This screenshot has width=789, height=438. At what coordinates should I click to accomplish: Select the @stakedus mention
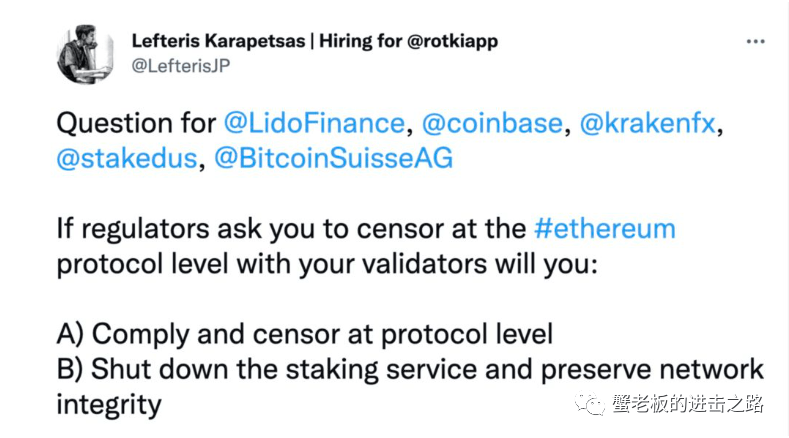[127, 159]
